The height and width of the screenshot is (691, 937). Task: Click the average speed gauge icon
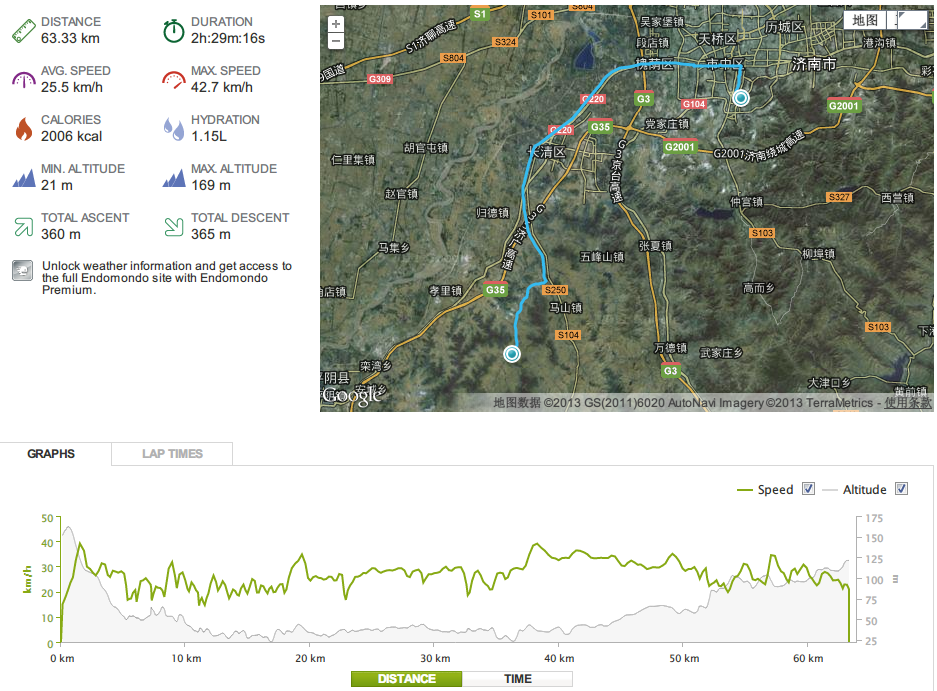(24, 79)
